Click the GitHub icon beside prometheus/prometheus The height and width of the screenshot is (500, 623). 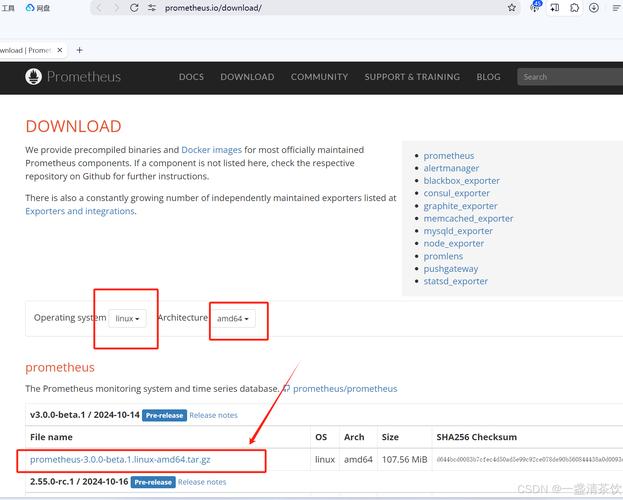click(x=286, y=389)
